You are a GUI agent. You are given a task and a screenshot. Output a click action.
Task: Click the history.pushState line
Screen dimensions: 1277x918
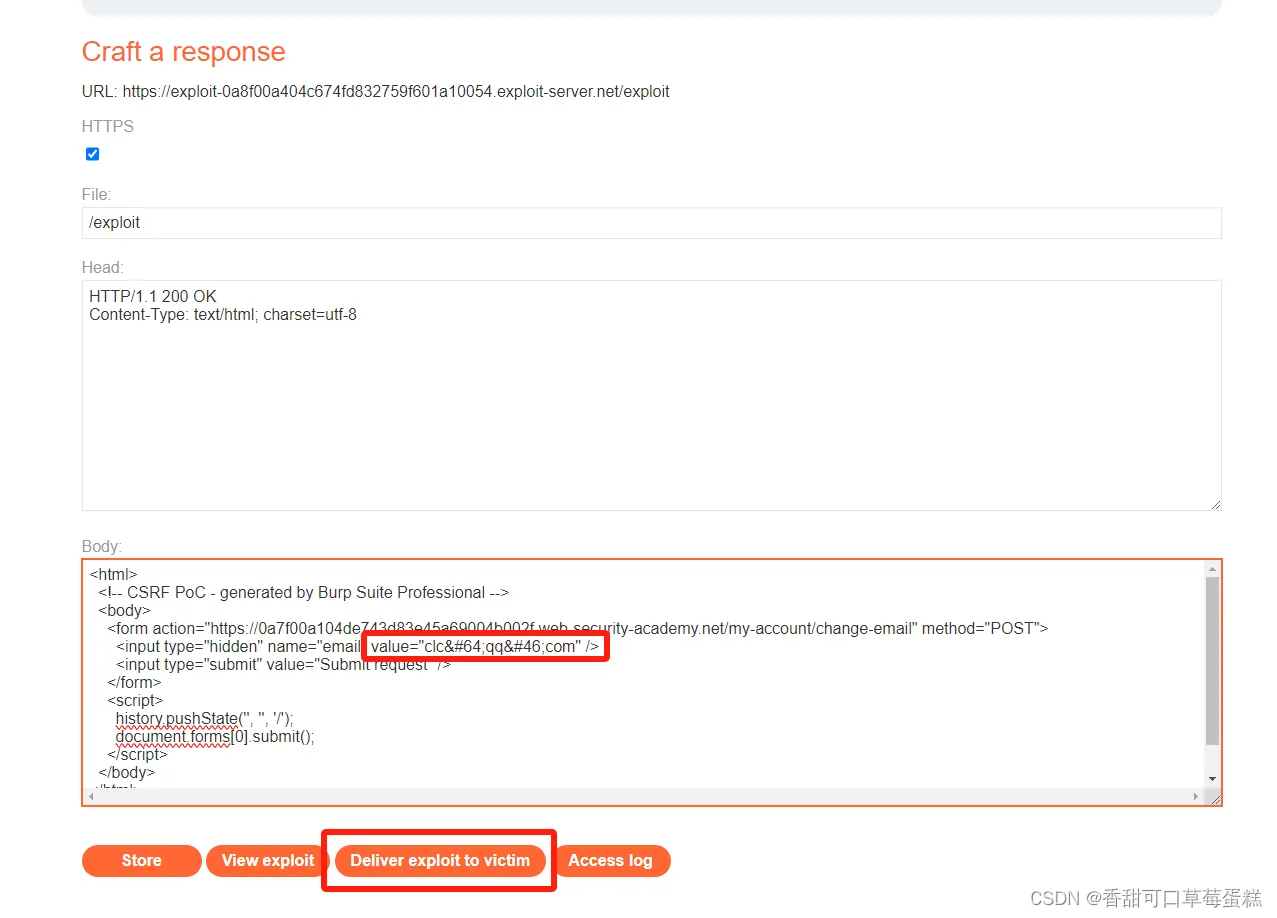tap(205, 719)
